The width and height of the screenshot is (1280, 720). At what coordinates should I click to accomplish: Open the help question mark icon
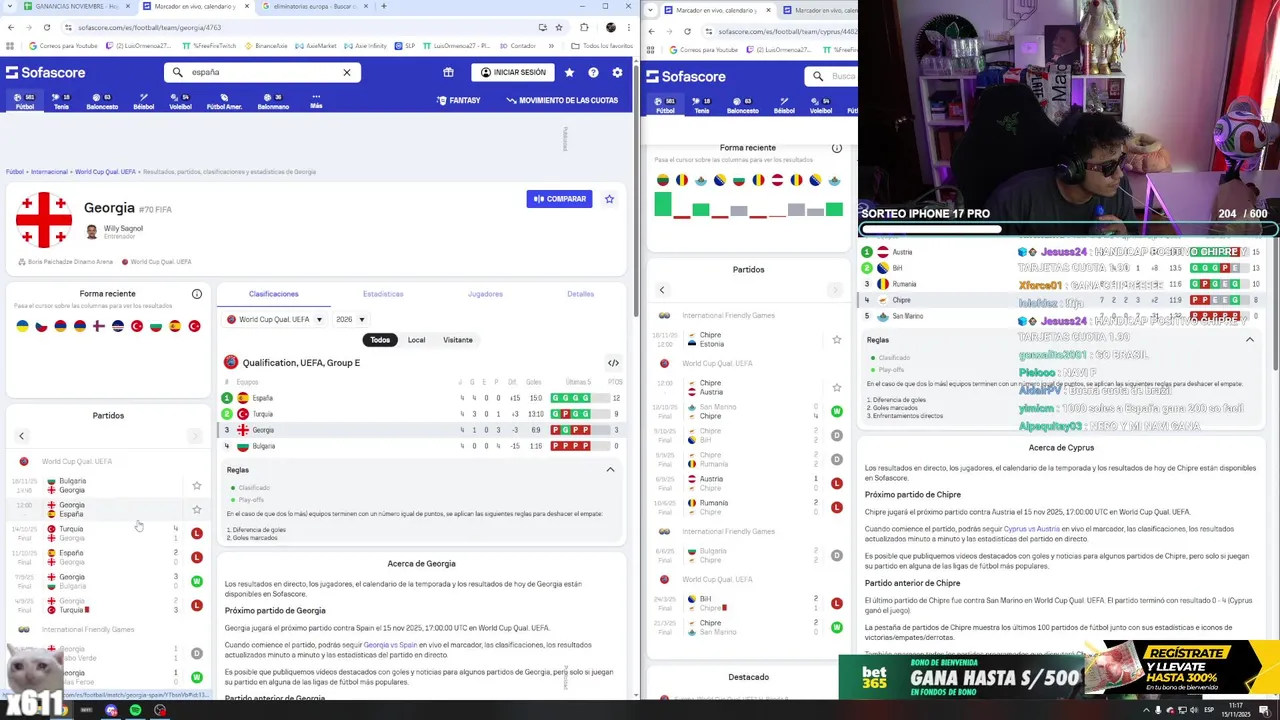(593, 72)
